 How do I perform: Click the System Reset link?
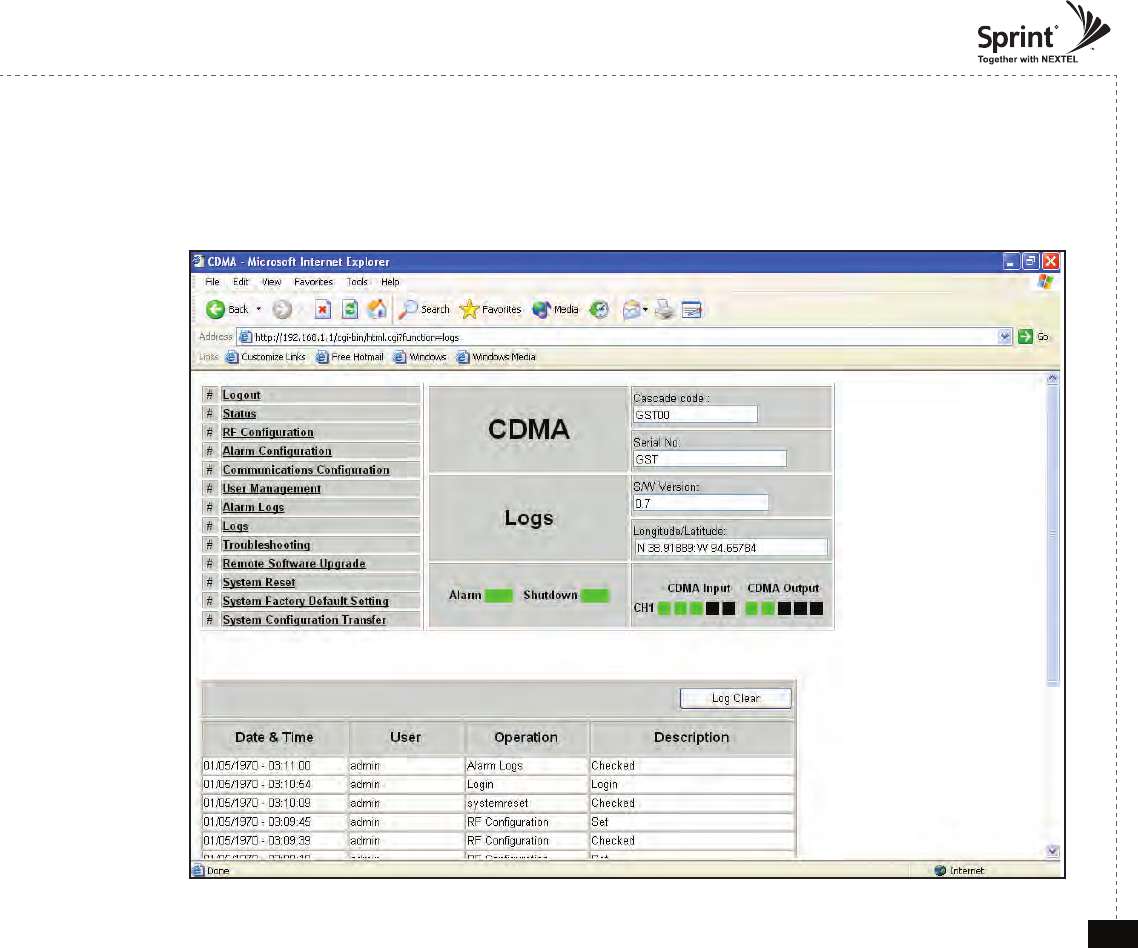tap(259, 583)
